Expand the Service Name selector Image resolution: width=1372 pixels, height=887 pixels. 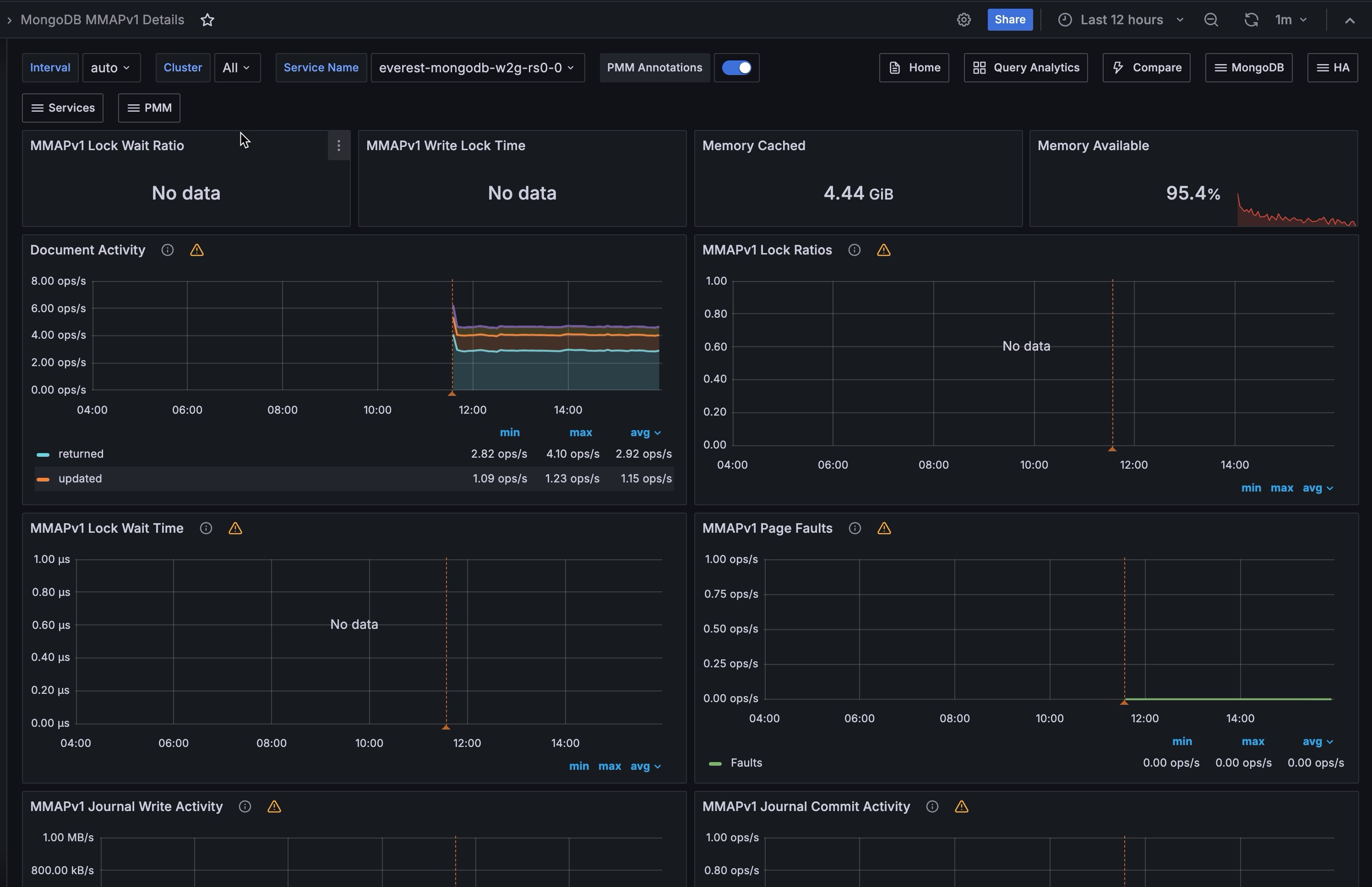(477, 68)
